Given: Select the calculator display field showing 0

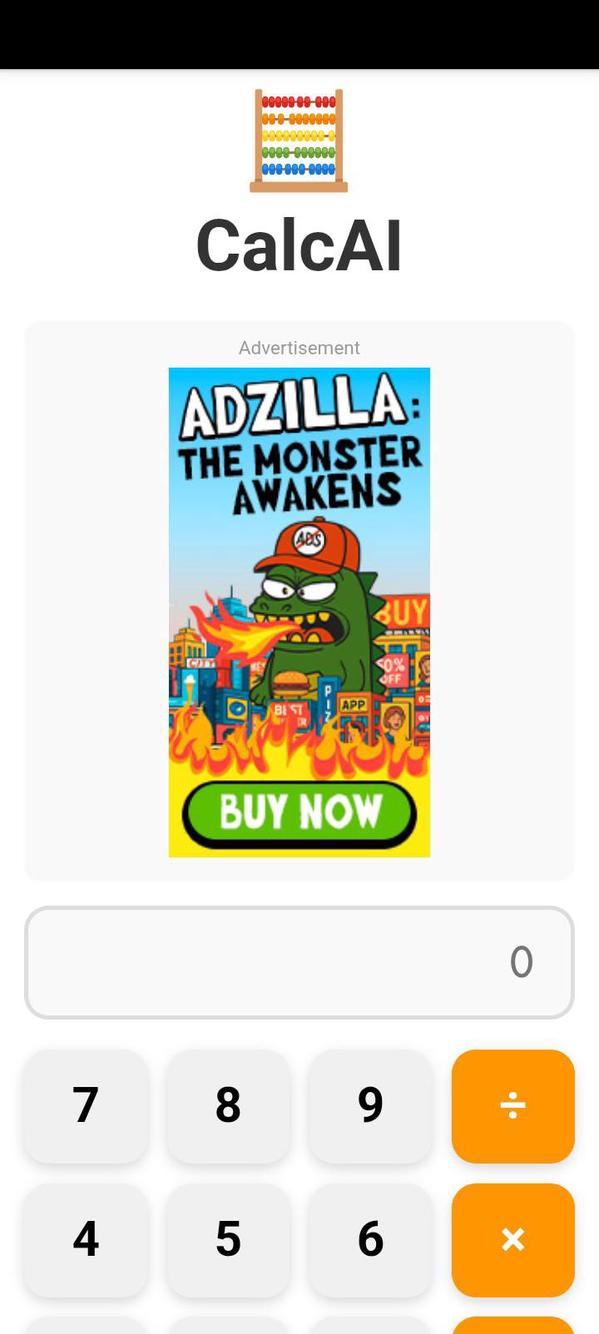Looking at the screenshot, I should (299, 962).
